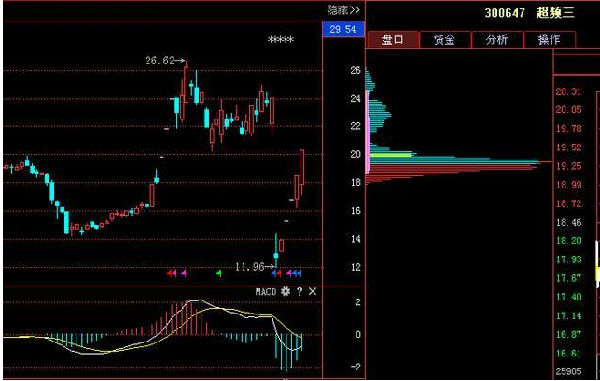
Task: Open the 操作 tab
Action: 549,39
